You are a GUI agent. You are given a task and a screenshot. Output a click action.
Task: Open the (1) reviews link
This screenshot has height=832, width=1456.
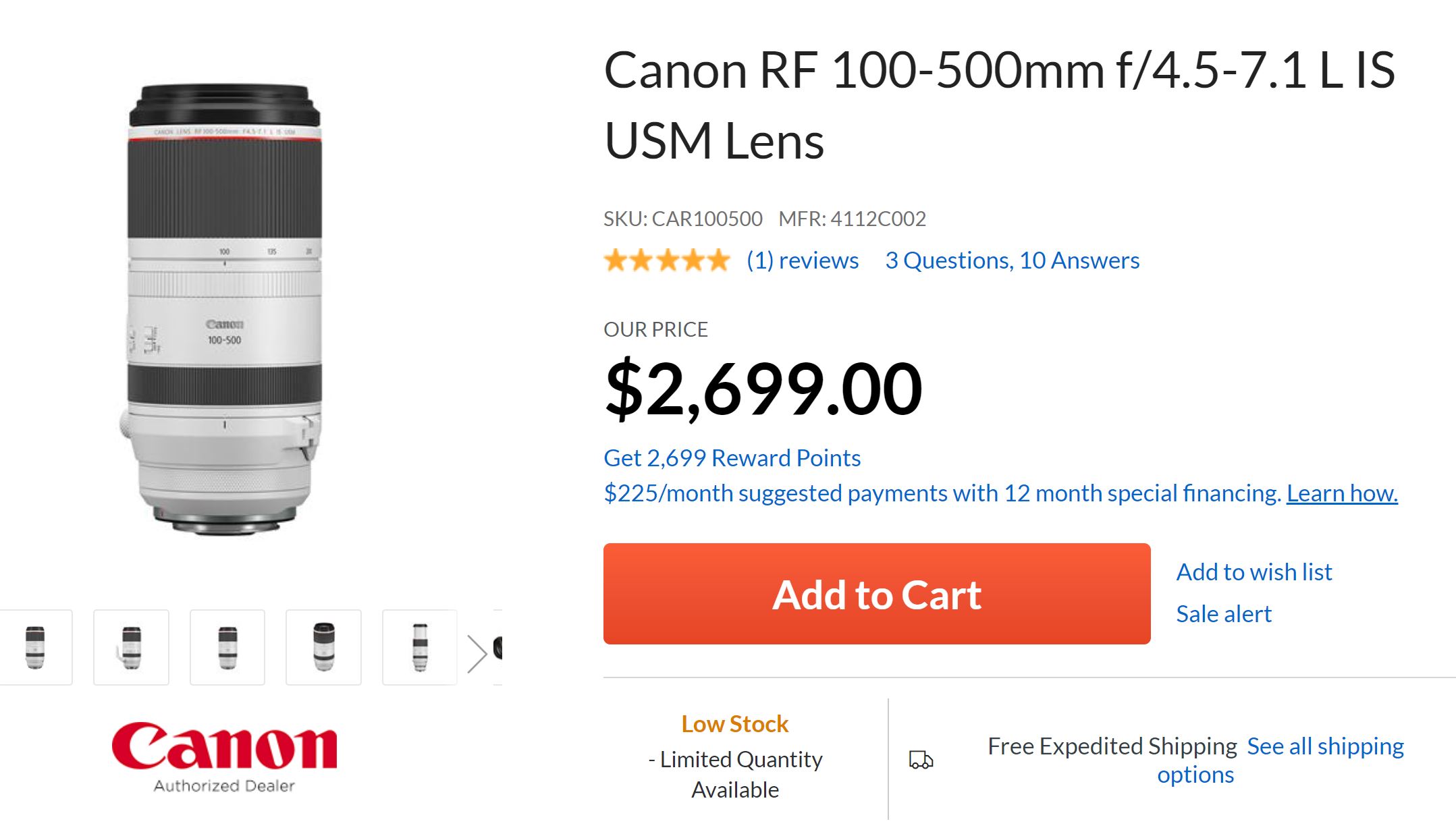[x=802, y=260]
